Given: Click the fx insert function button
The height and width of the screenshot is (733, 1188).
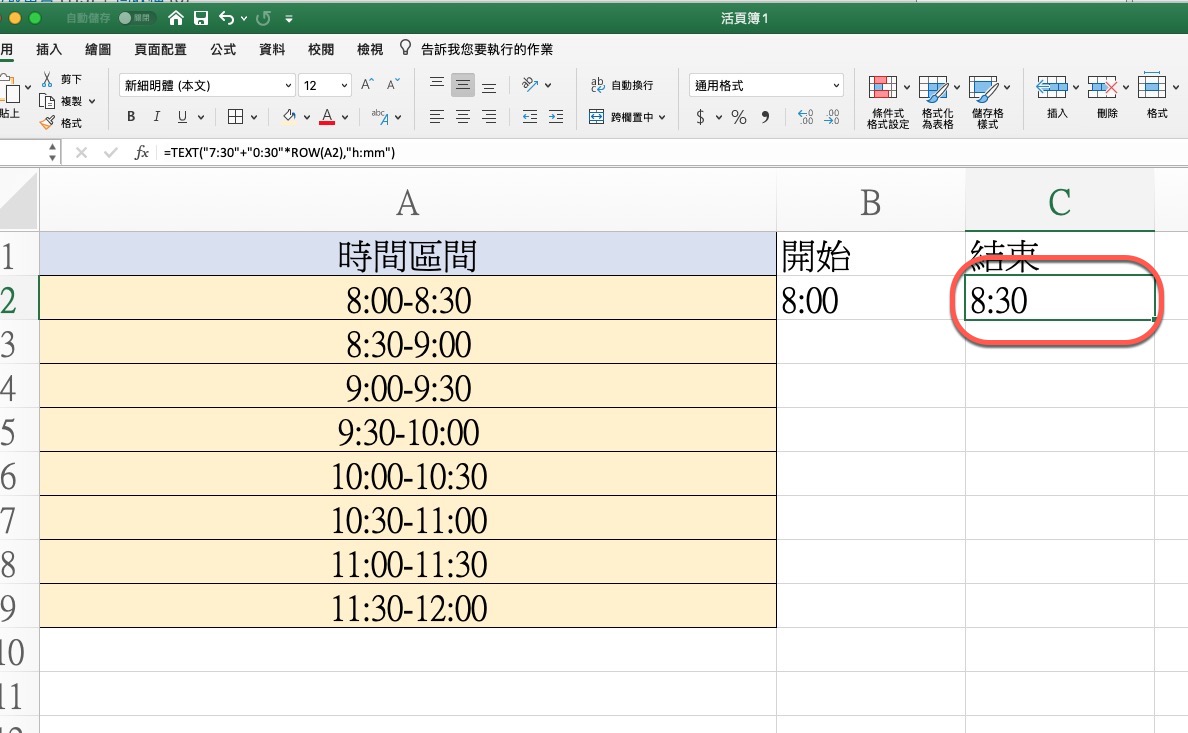Looking at the screenshot, I should point(141,152).
